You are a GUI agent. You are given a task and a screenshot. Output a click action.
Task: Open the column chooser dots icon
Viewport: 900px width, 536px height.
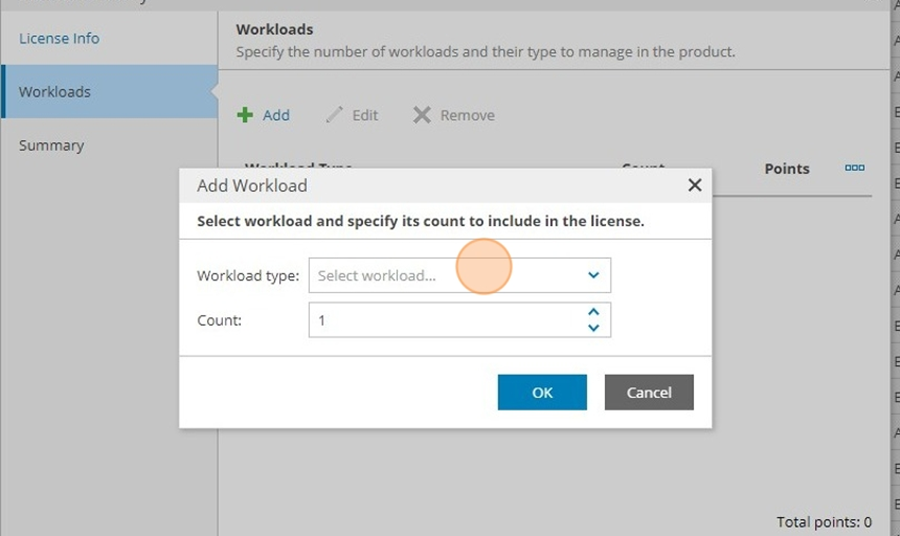click(855, 168)
